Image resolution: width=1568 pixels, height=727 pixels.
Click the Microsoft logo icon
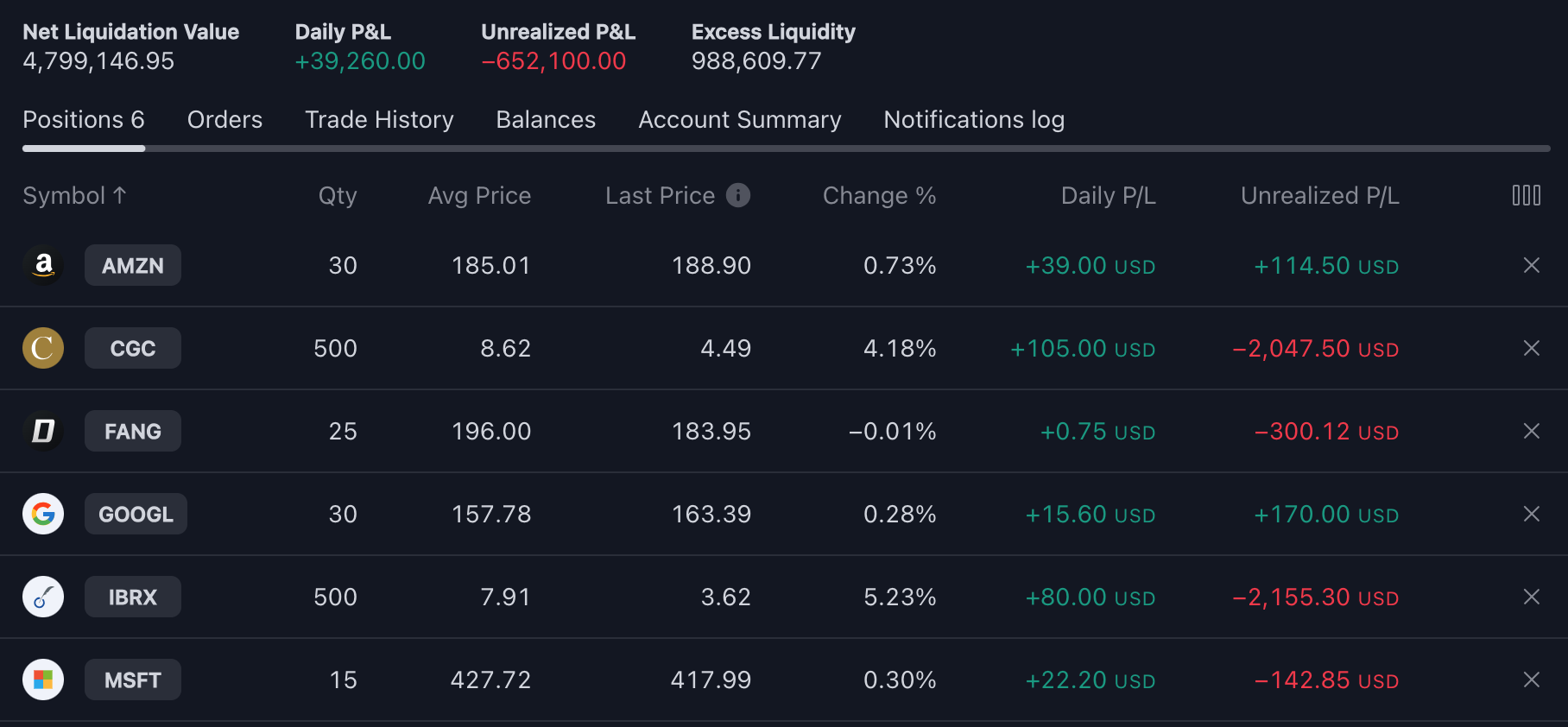[43, 680]
